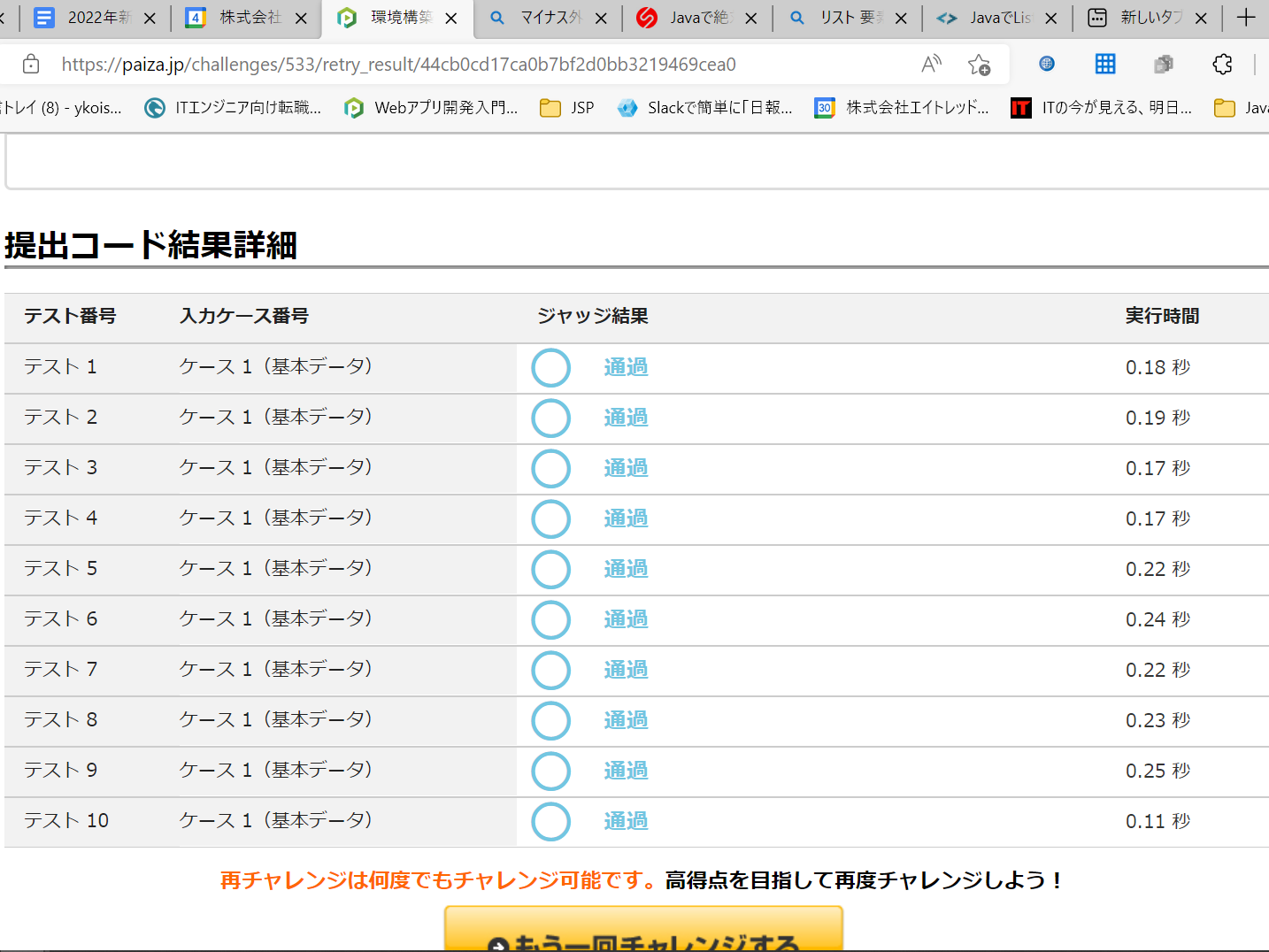The width and height of the screenshot is (1269, 952).
Task: Click the gray overlapping-pages extension icon
Action: click(1164, 64)
